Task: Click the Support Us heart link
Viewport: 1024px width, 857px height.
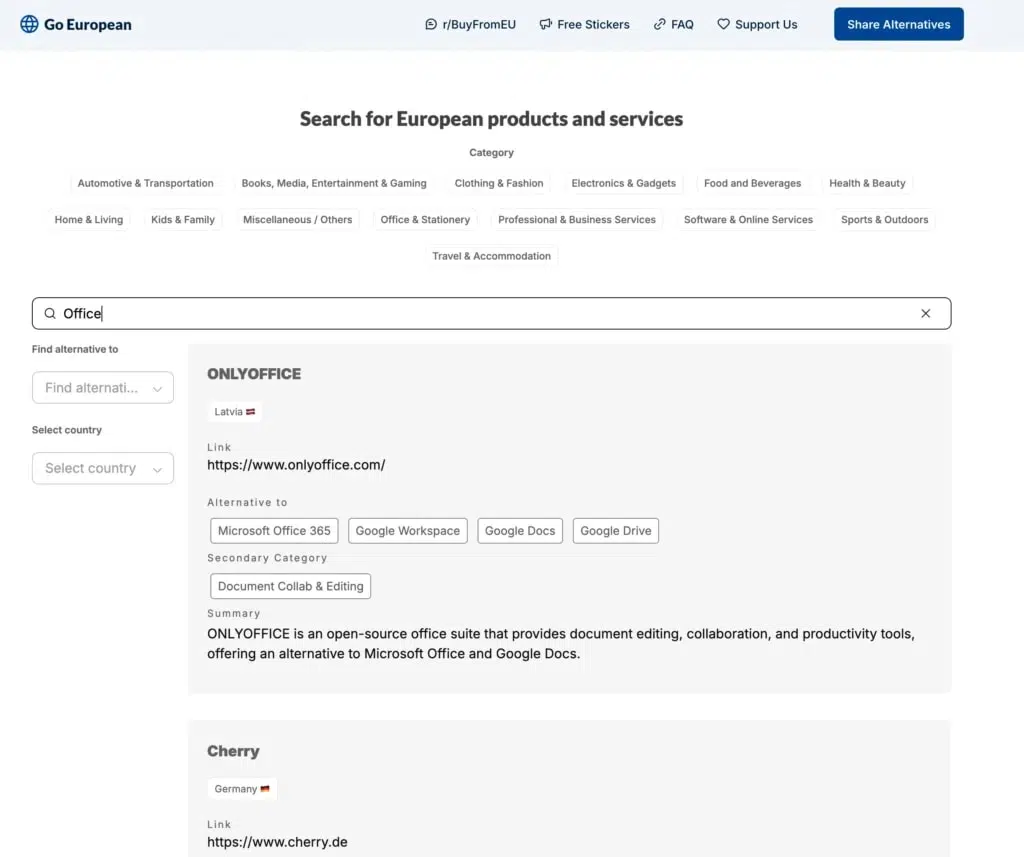Action: pos(757,24)
